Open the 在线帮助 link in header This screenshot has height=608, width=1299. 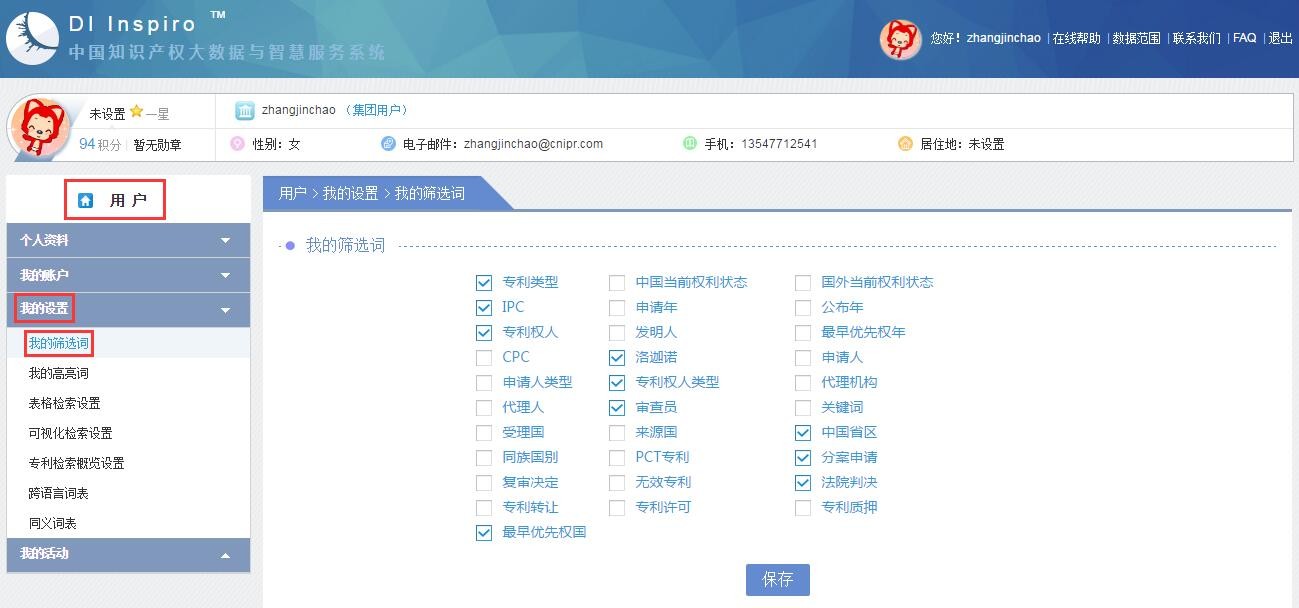click(1076, 38)
